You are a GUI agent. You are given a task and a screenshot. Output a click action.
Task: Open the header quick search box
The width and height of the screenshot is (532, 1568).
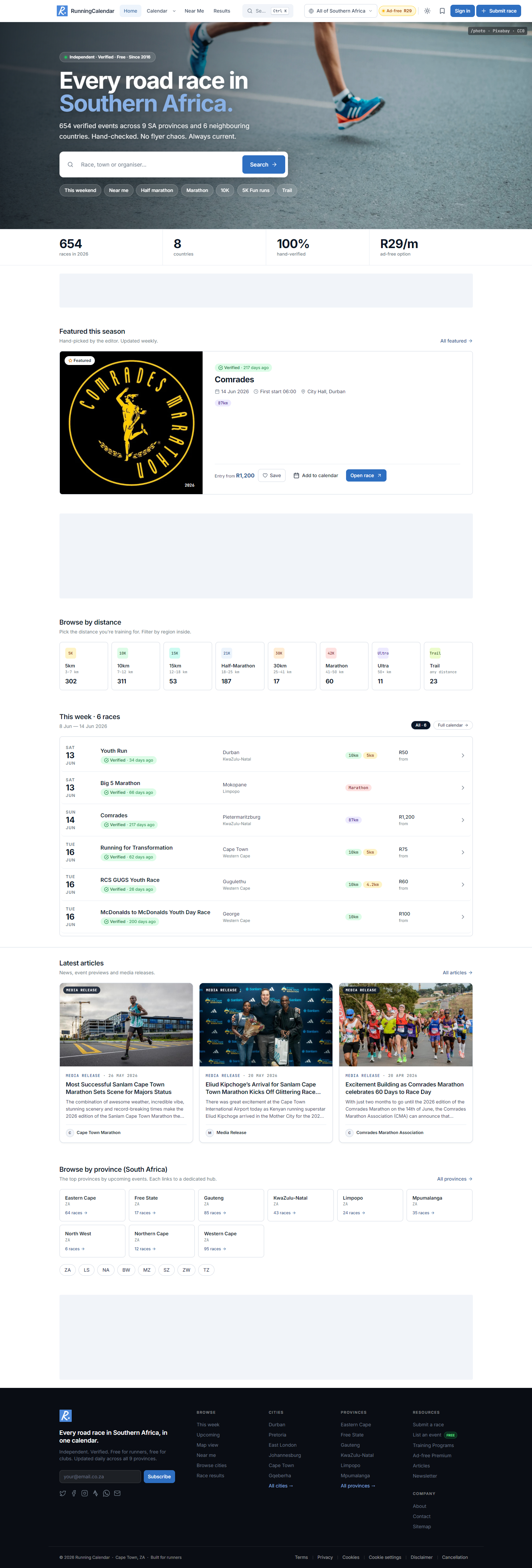268,11
